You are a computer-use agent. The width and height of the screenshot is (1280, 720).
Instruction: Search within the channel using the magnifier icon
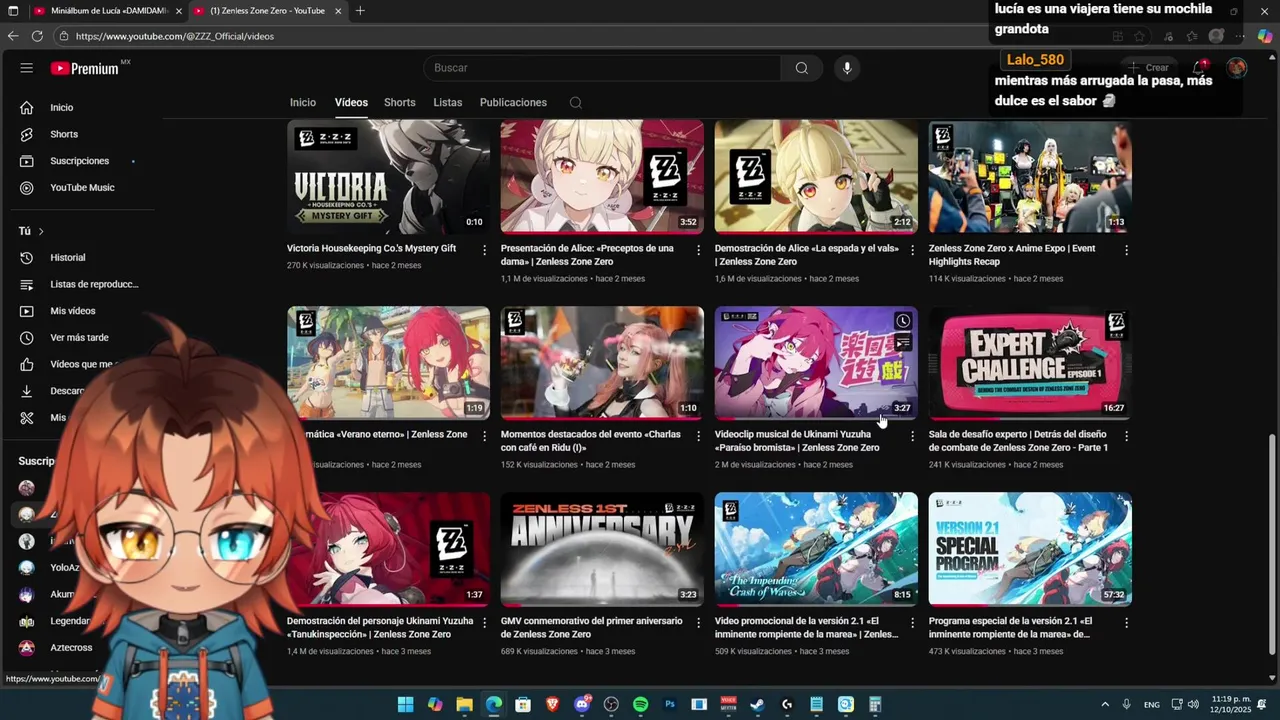pyautogui.click(x=575, y=102)
